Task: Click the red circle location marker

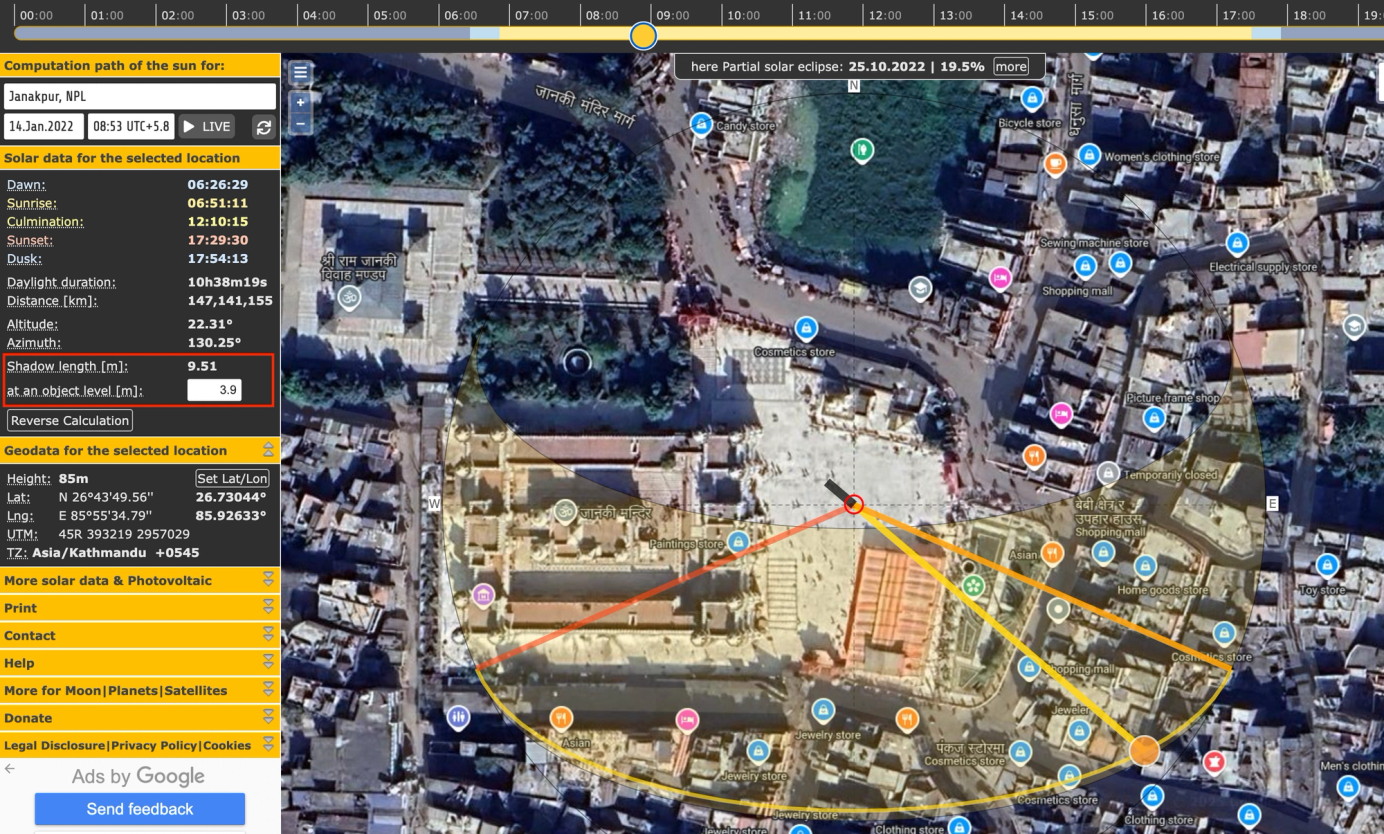Action: point(853,504)
